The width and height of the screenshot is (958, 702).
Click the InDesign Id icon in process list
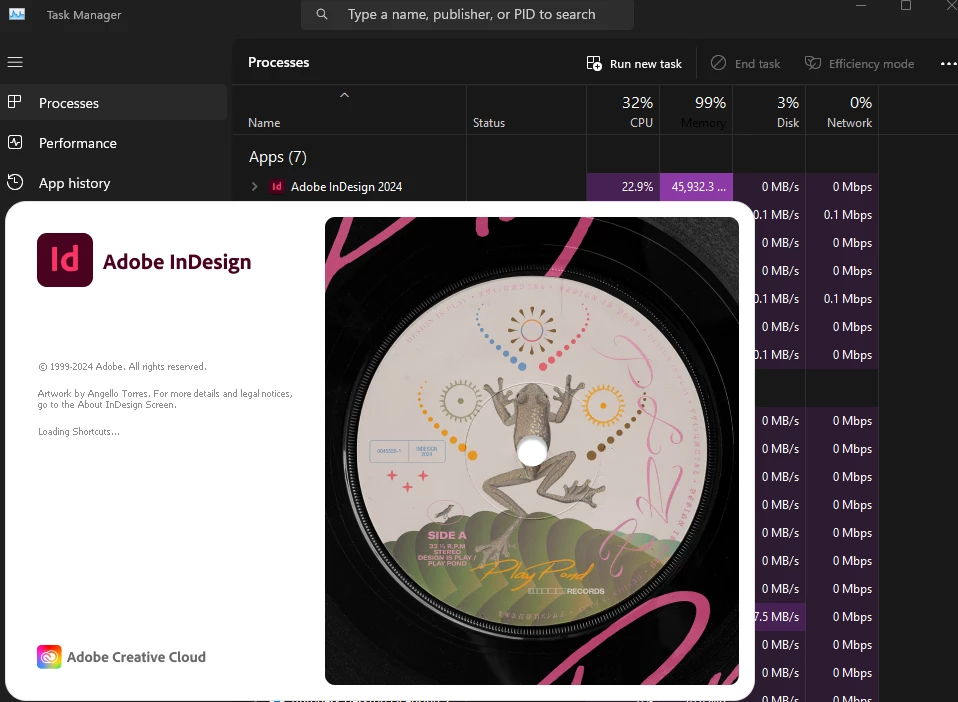click(x=277, y=186)
